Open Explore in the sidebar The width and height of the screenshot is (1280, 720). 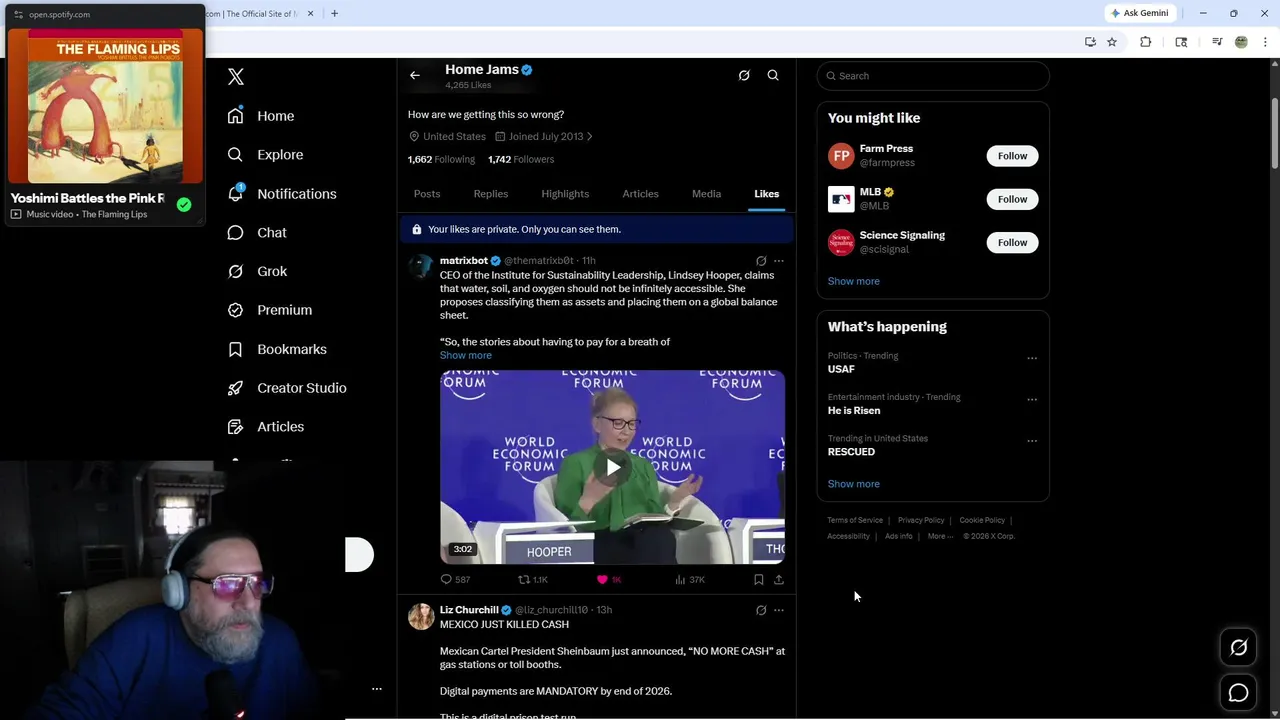point(265,155)
